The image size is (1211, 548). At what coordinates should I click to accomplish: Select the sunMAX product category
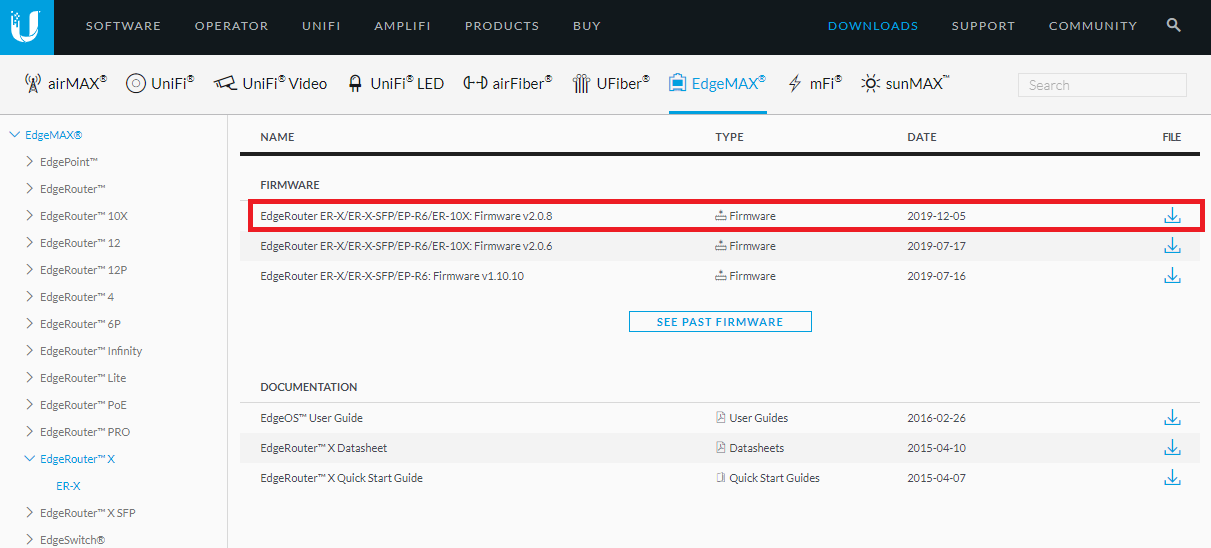tap(906, 84)
